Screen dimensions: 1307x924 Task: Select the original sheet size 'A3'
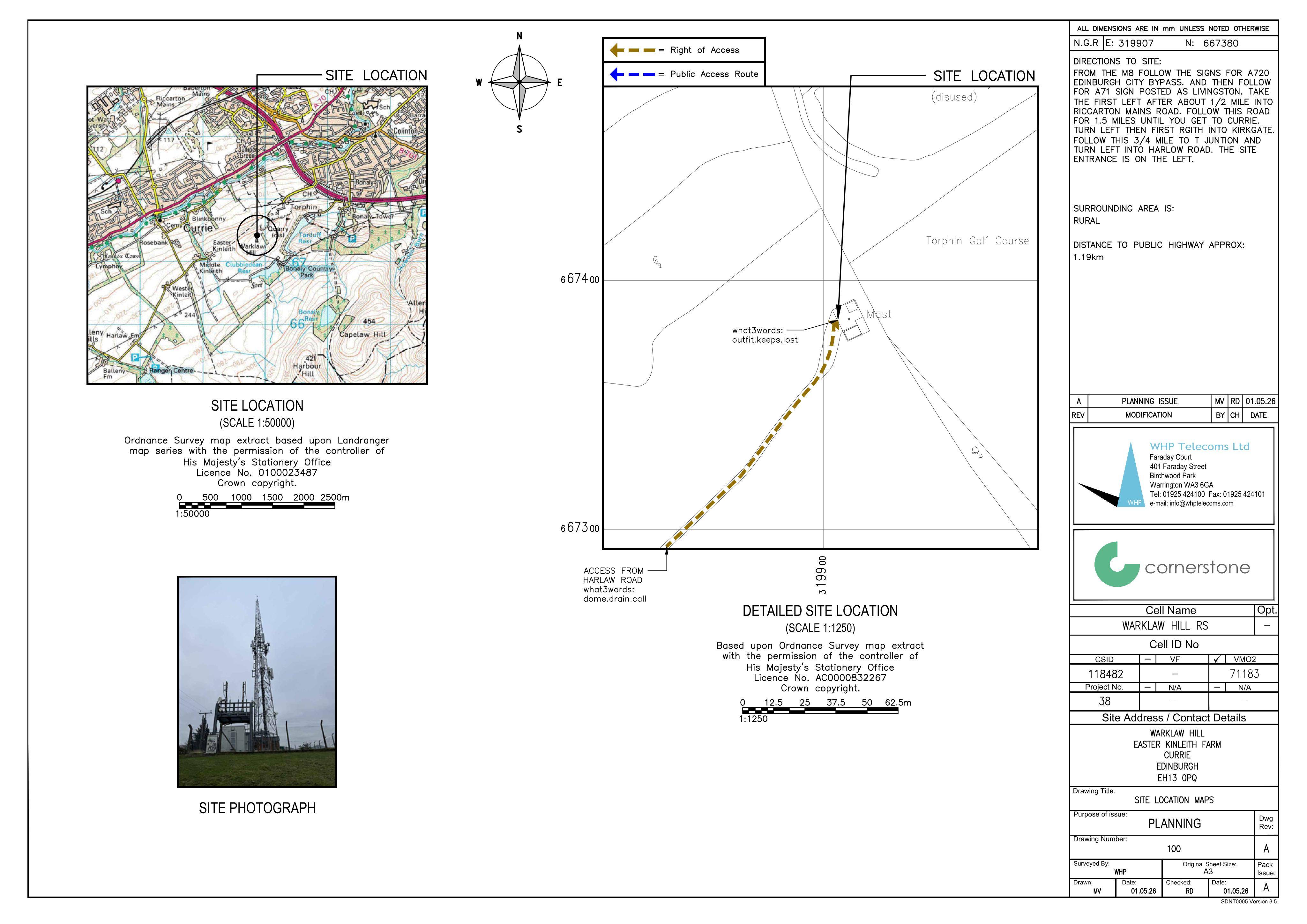pos(1208,872)
